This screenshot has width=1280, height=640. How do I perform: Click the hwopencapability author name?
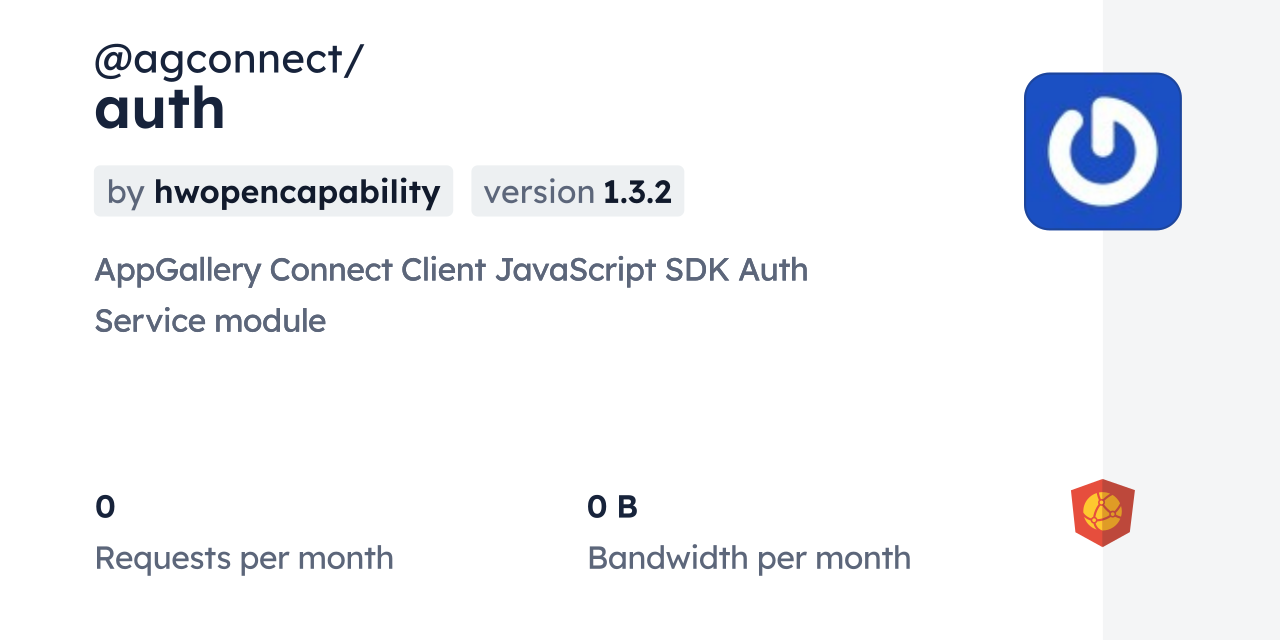(x=297, y=192)
